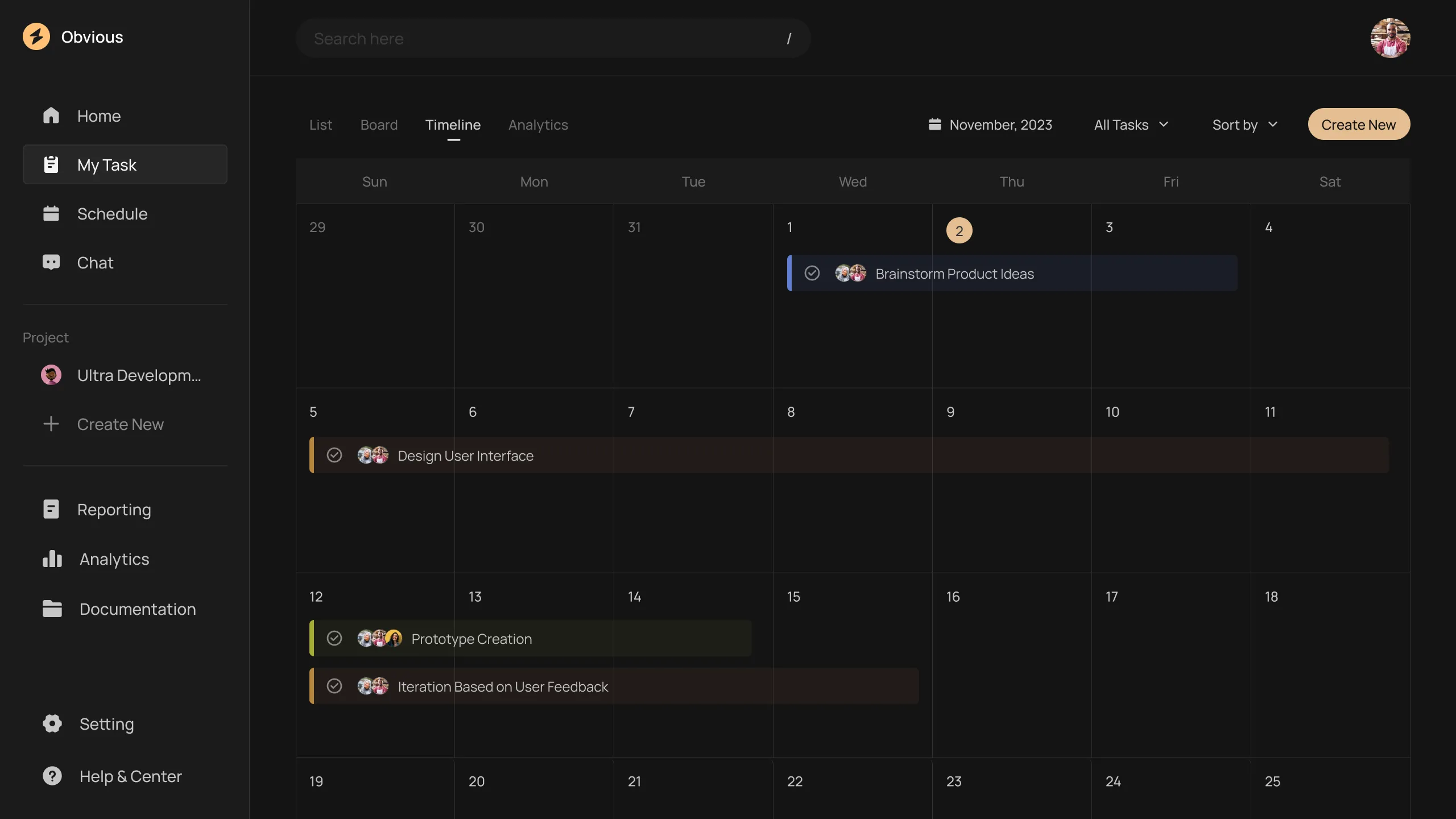This screenshot has height=819, width=1456.
Task: Open the Sort by dropdown
Action: [1244, 125]
